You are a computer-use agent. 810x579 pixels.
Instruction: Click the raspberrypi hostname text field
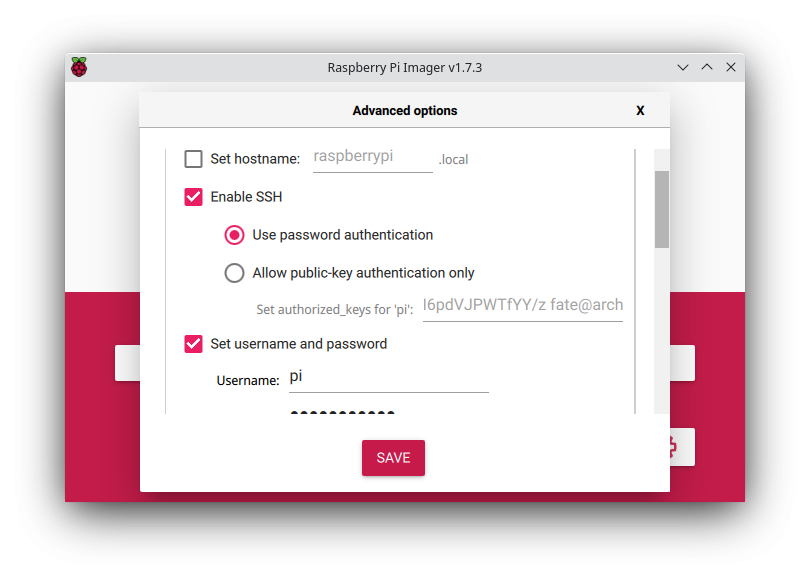[372, 158]
